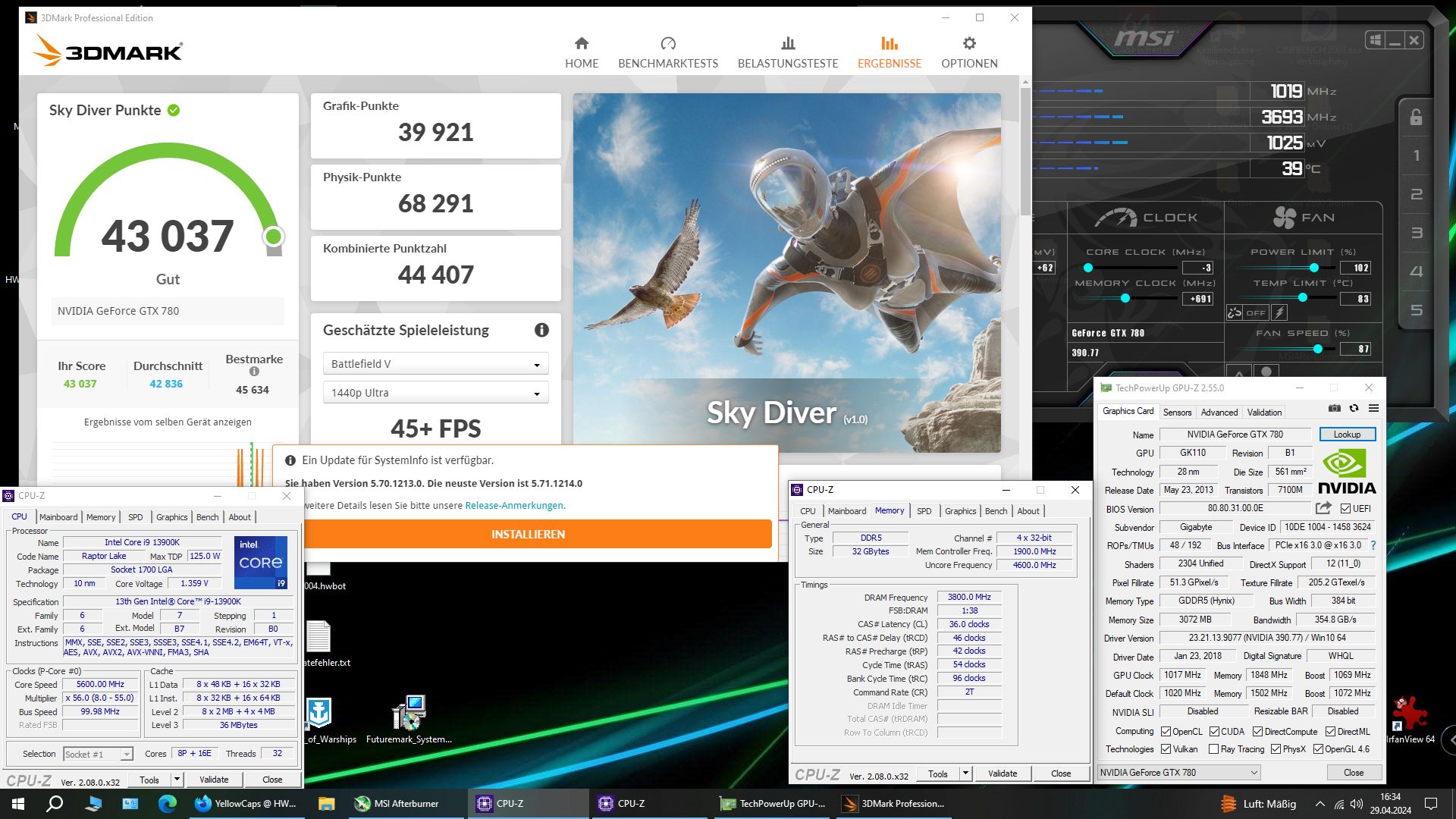
Task: Click the BIOS export share icon in GPU-Z
Action: [1323, 508]
